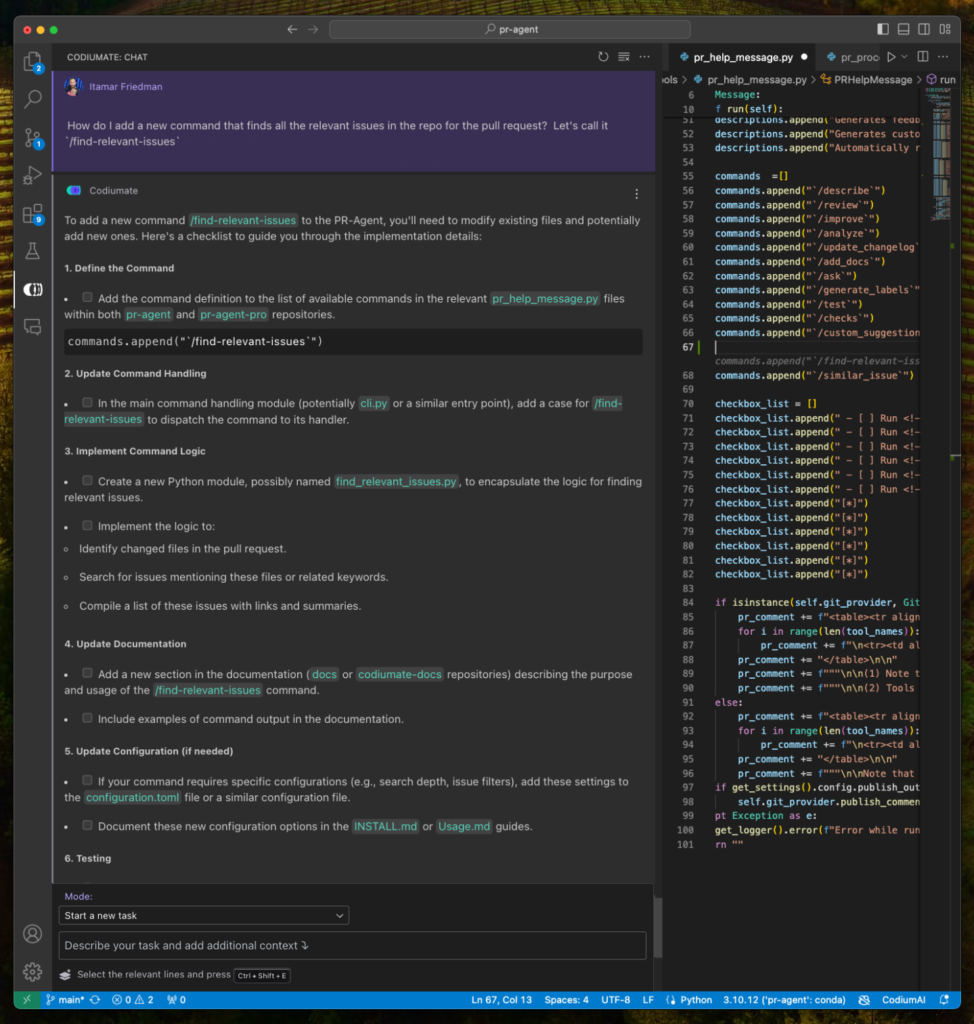Open Codiumate panel more actions menu

[645, 57]
